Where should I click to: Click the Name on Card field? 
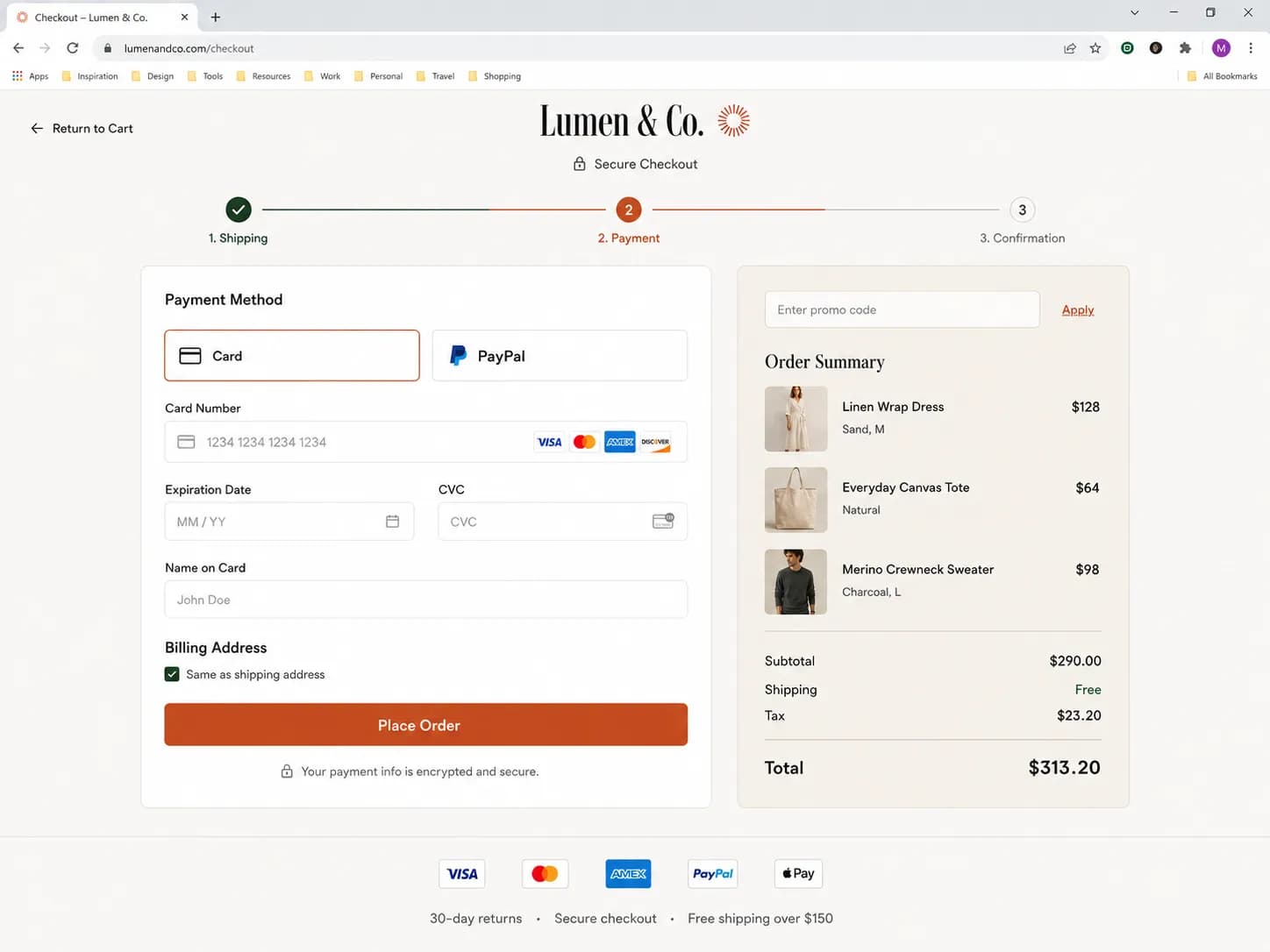pos(426,600)
